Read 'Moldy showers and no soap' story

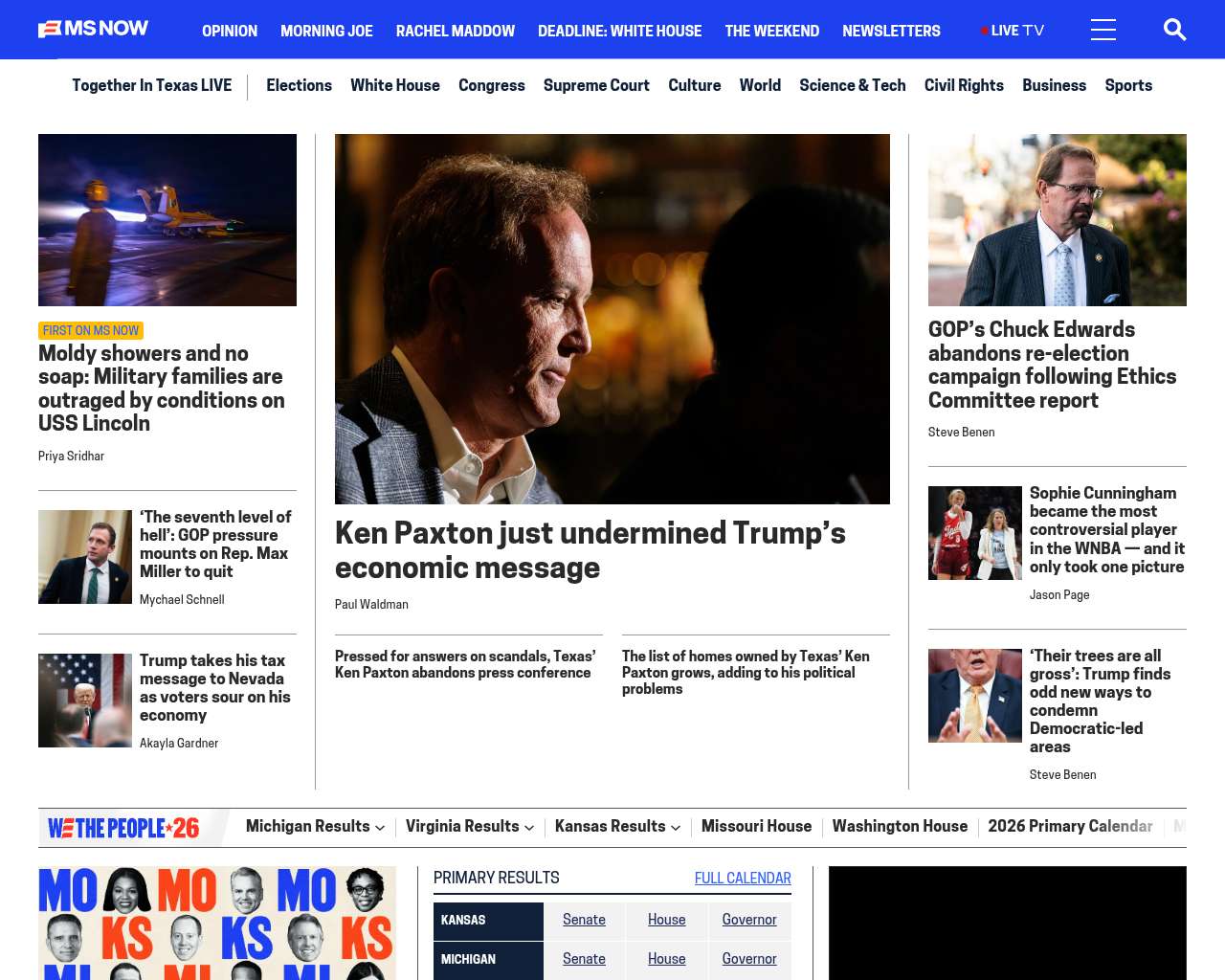tap(162, 389)
